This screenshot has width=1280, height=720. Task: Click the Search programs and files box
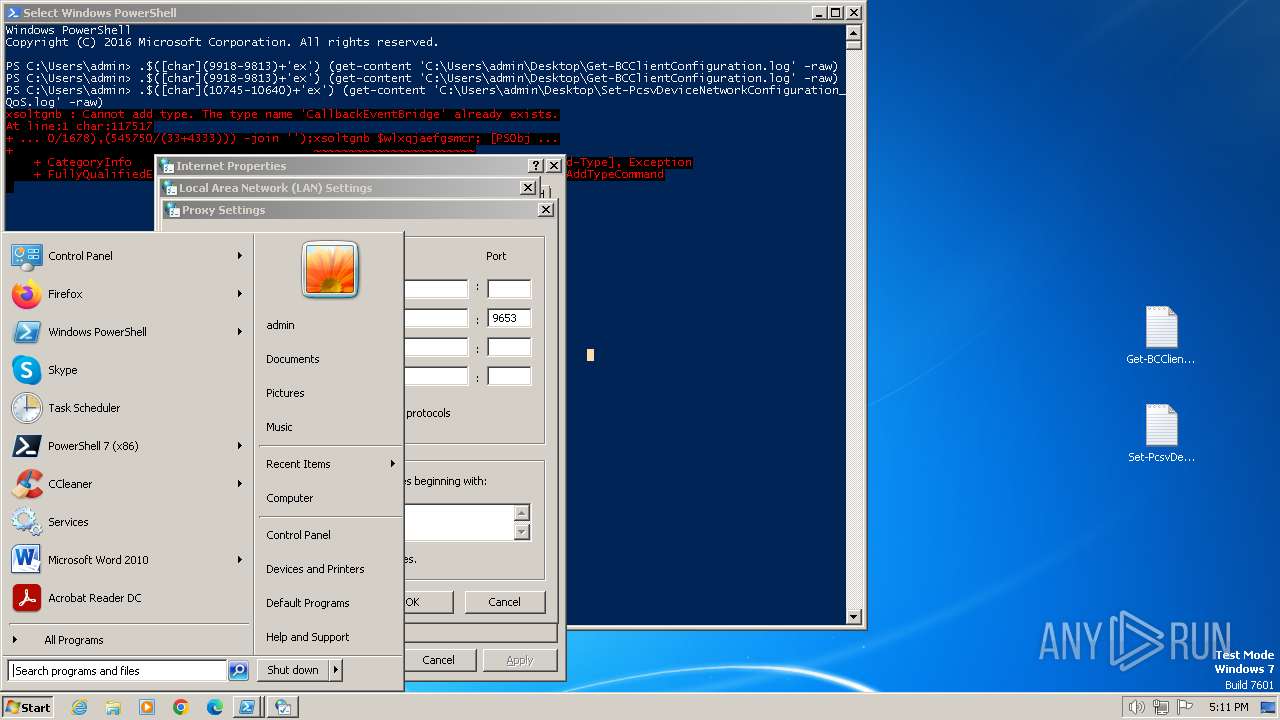coord(117,671)
